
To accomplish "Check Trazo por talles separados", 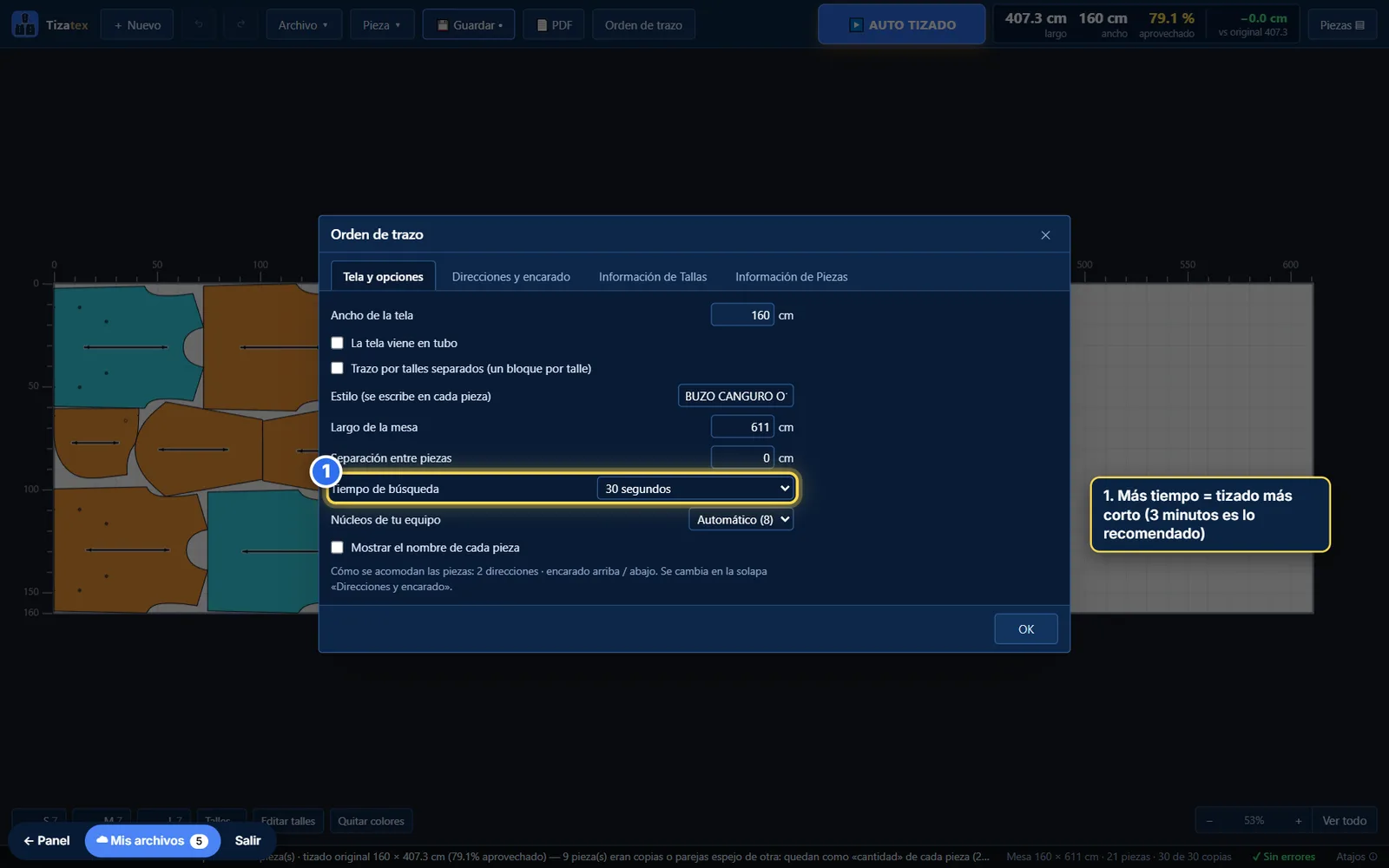I will 337,368.
